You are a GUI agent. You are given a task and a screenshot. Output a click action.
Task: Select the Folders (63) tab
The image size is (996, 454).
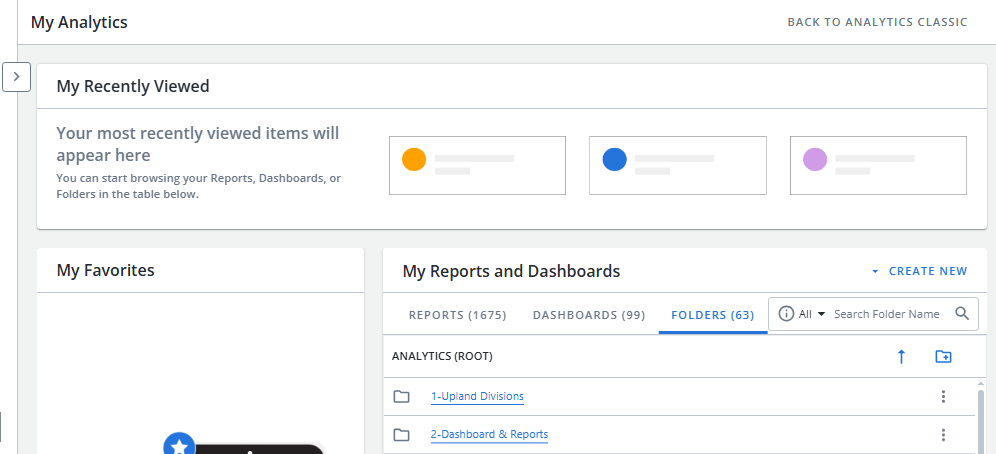click(x=713, y=315)
